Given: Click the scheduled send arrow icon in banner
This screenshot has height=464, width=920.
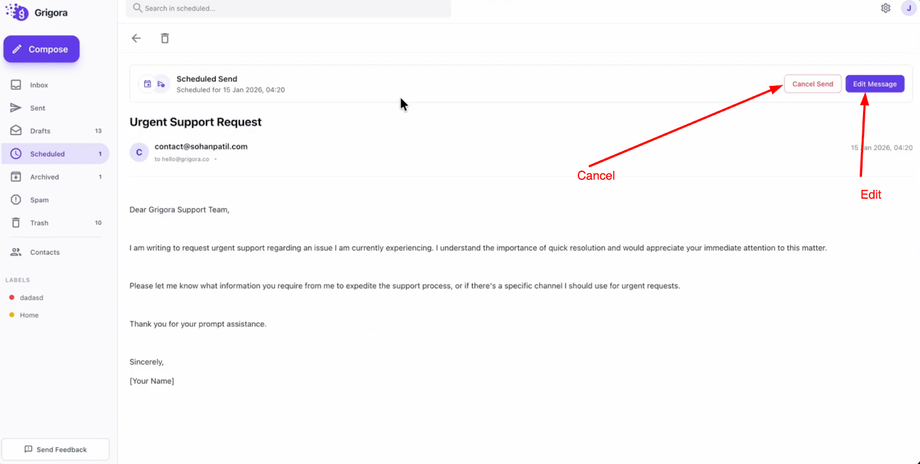Looking at the screenshot, I should tap(161, 84).
